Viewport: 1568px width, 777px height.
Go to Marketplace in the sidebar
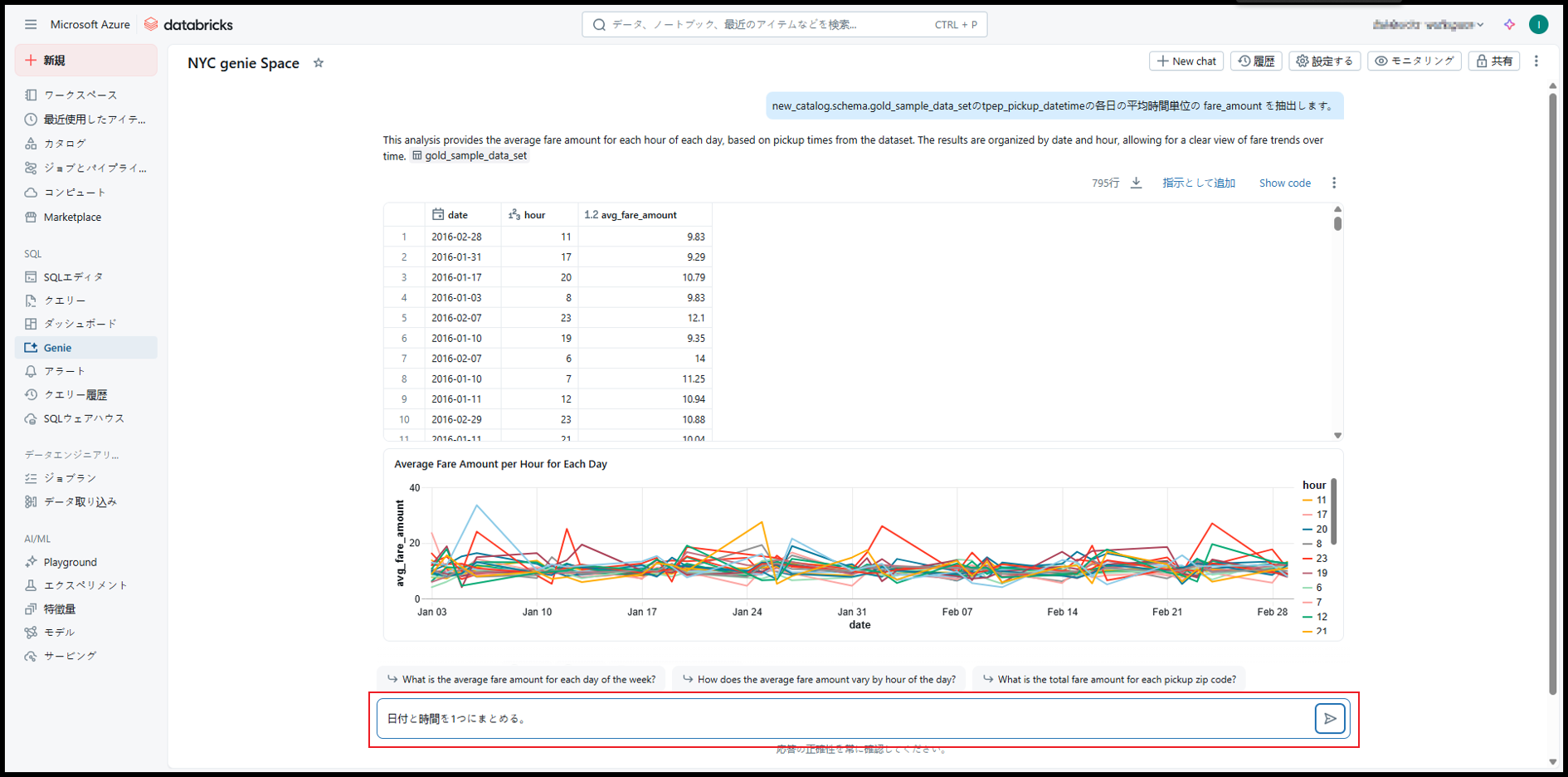[x=72, y=217]
